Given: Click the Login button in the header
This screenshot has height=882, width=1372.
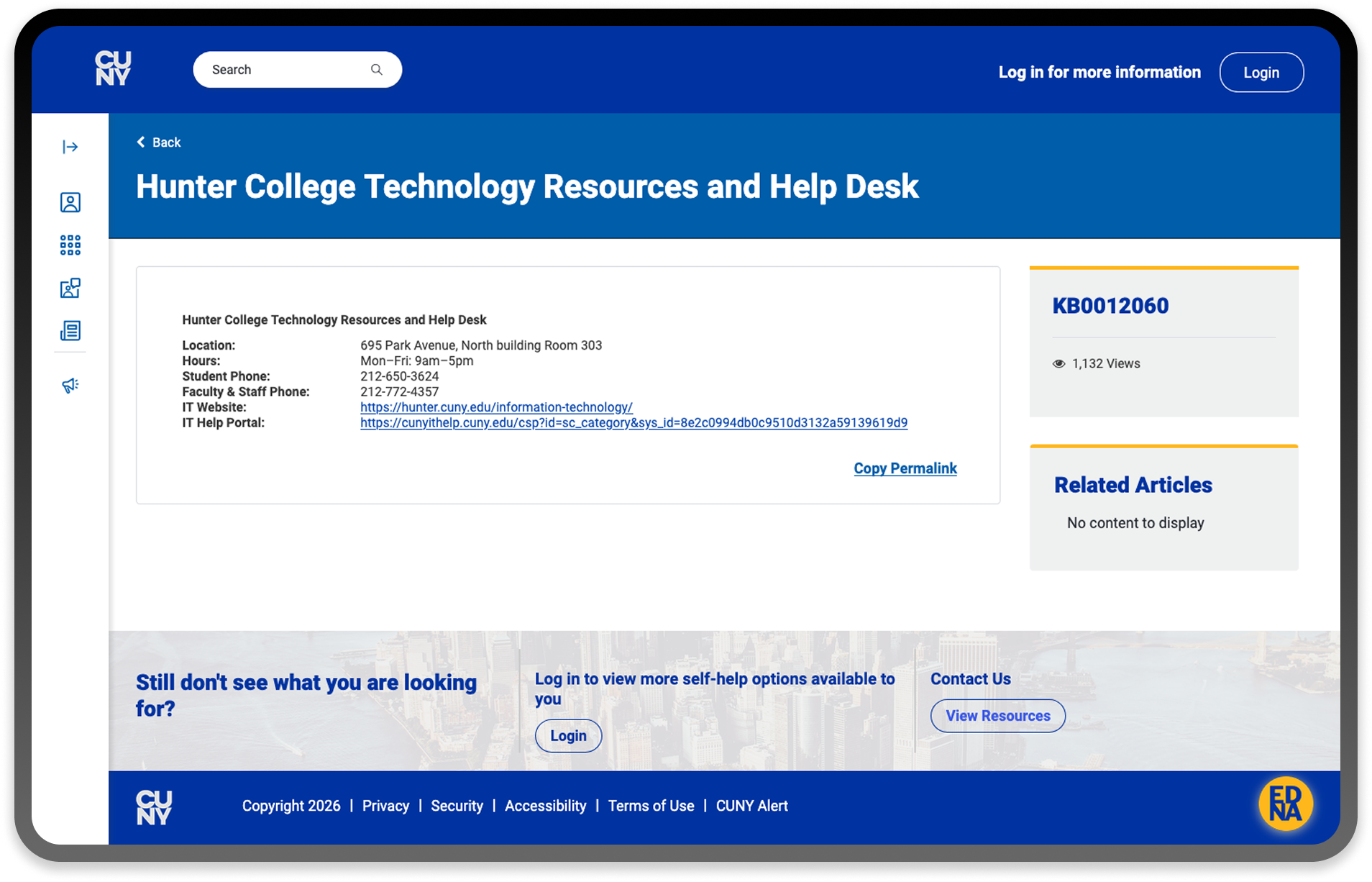Looking at the screenshot, I should pyautogui.click(x=1261, y=73).
